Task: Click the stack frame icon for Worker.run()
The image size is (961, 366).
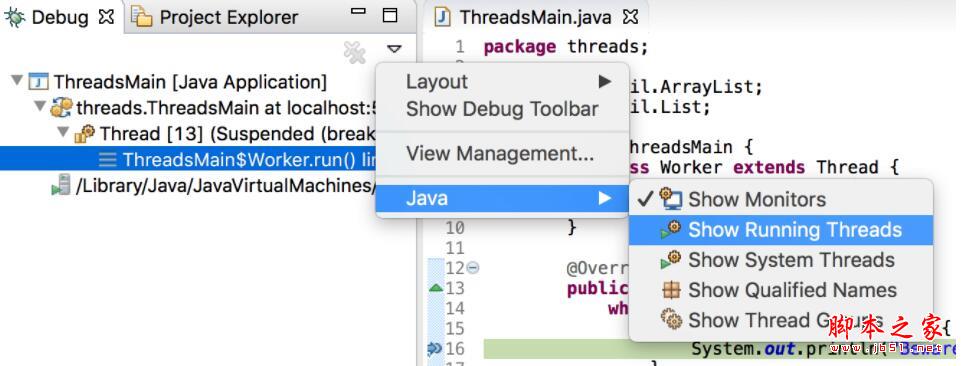Action: pyautogui.click(x=108, y=159)
